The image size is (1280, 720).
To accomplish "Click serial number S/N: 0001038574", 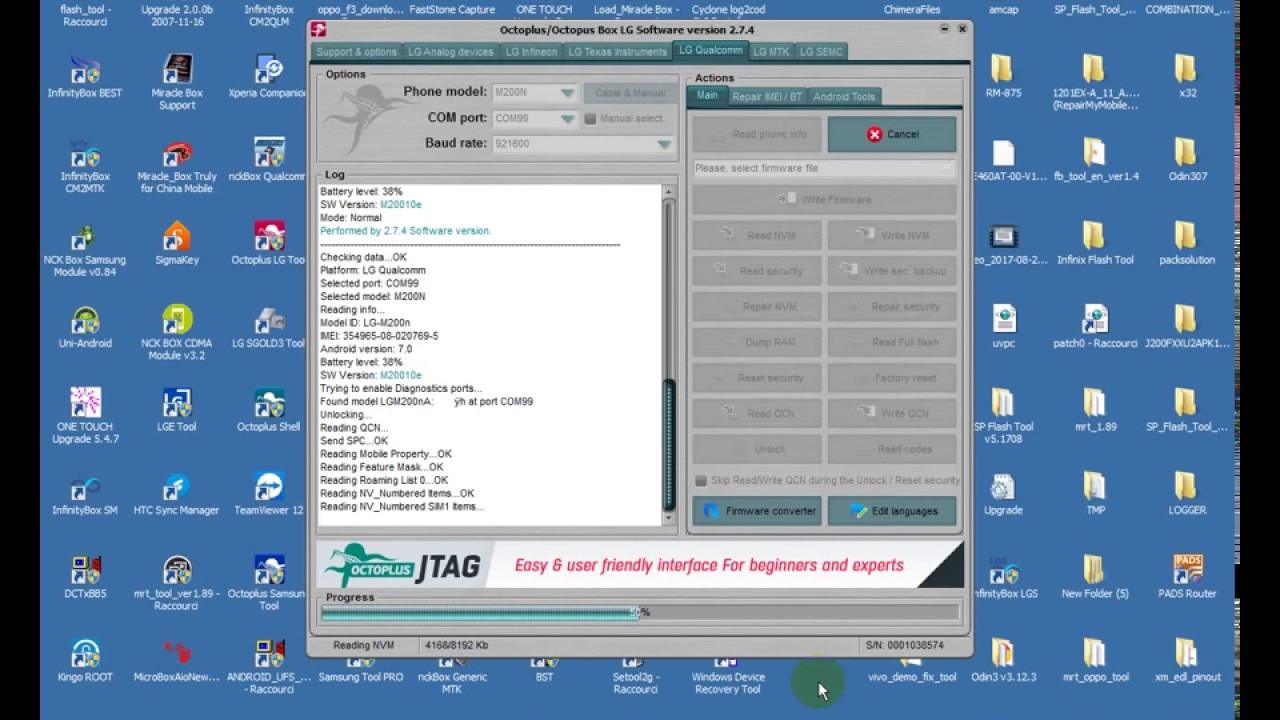I will (x=905, y=646).
